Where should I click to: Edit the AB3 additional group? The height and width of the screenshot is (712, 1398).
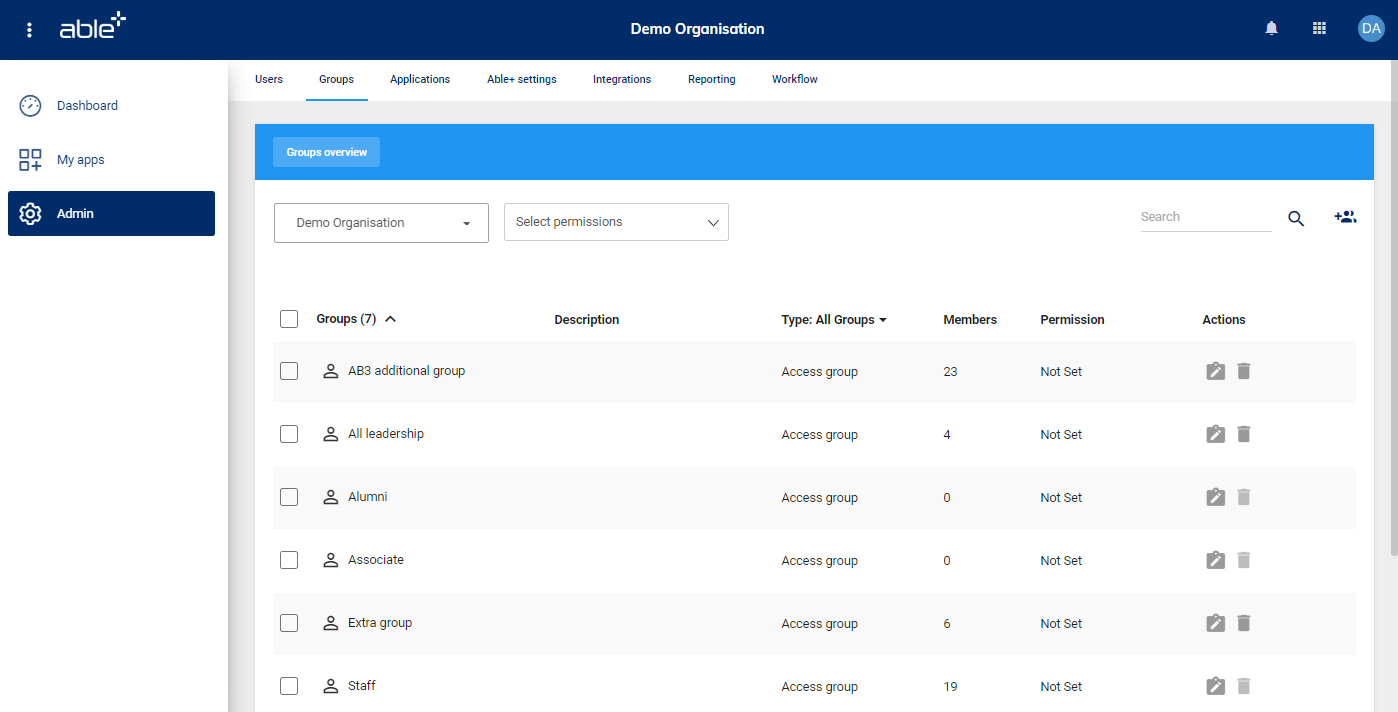[1215, 371]
